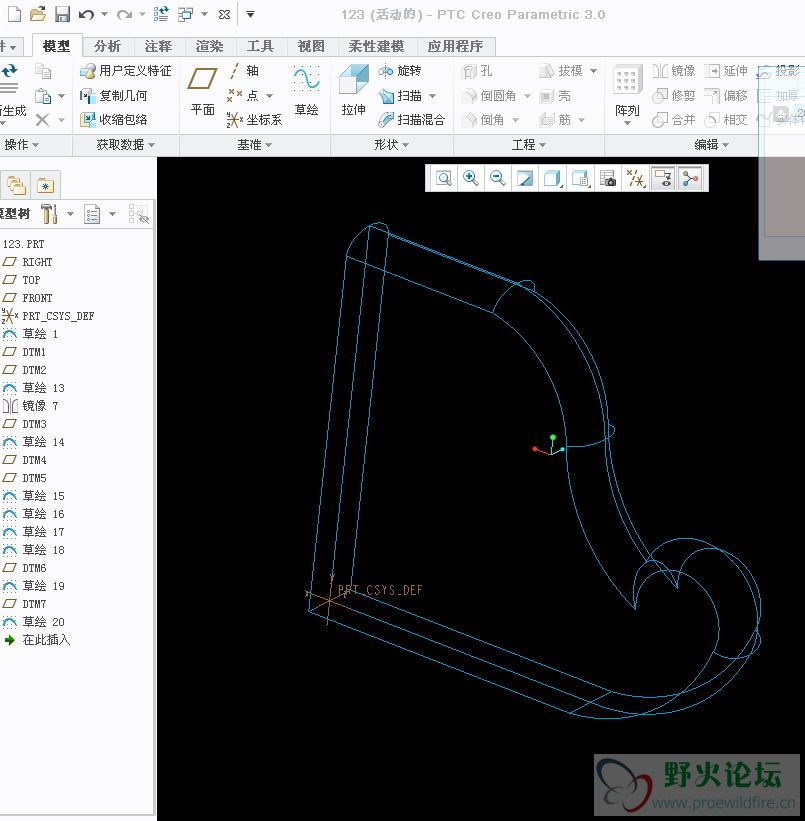Open the Pattern (阵列) dropdown arrow
The width and height of the screenshot is (805, 821).
point(627,124)
